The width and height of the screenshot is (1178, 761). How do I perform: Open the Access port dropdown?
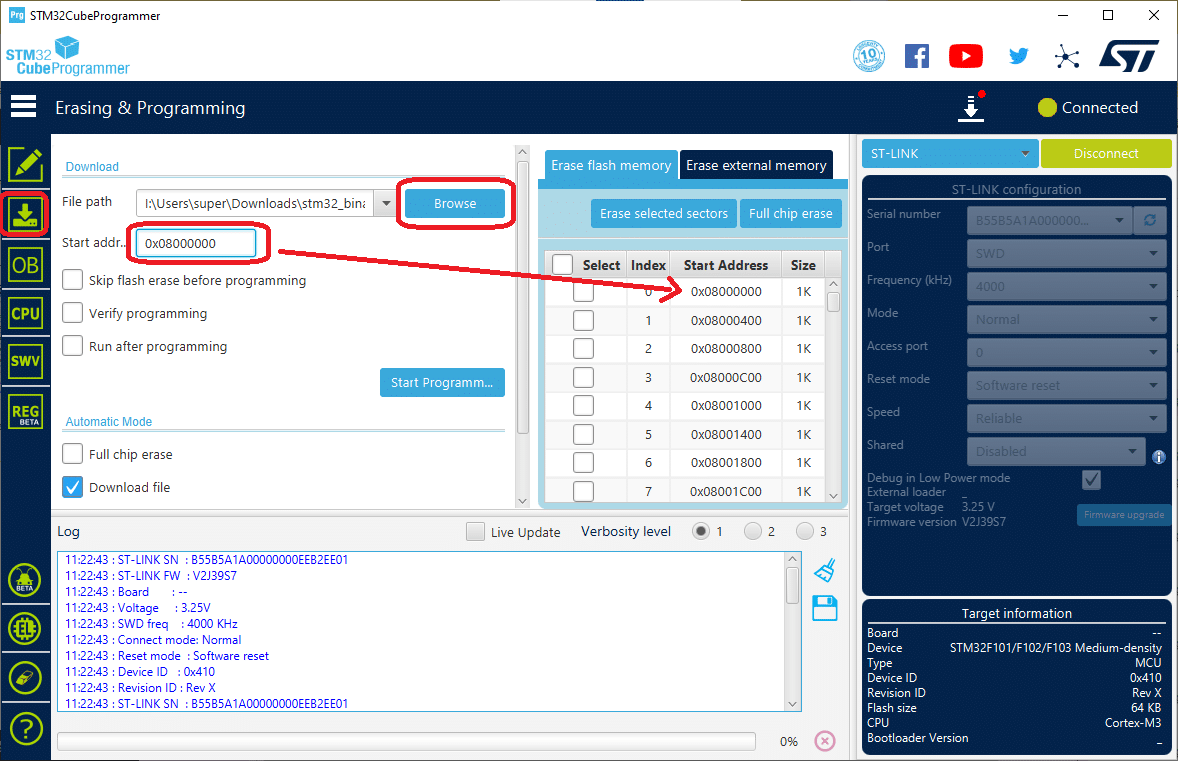pyautogui.click(x=1067, y=352)
